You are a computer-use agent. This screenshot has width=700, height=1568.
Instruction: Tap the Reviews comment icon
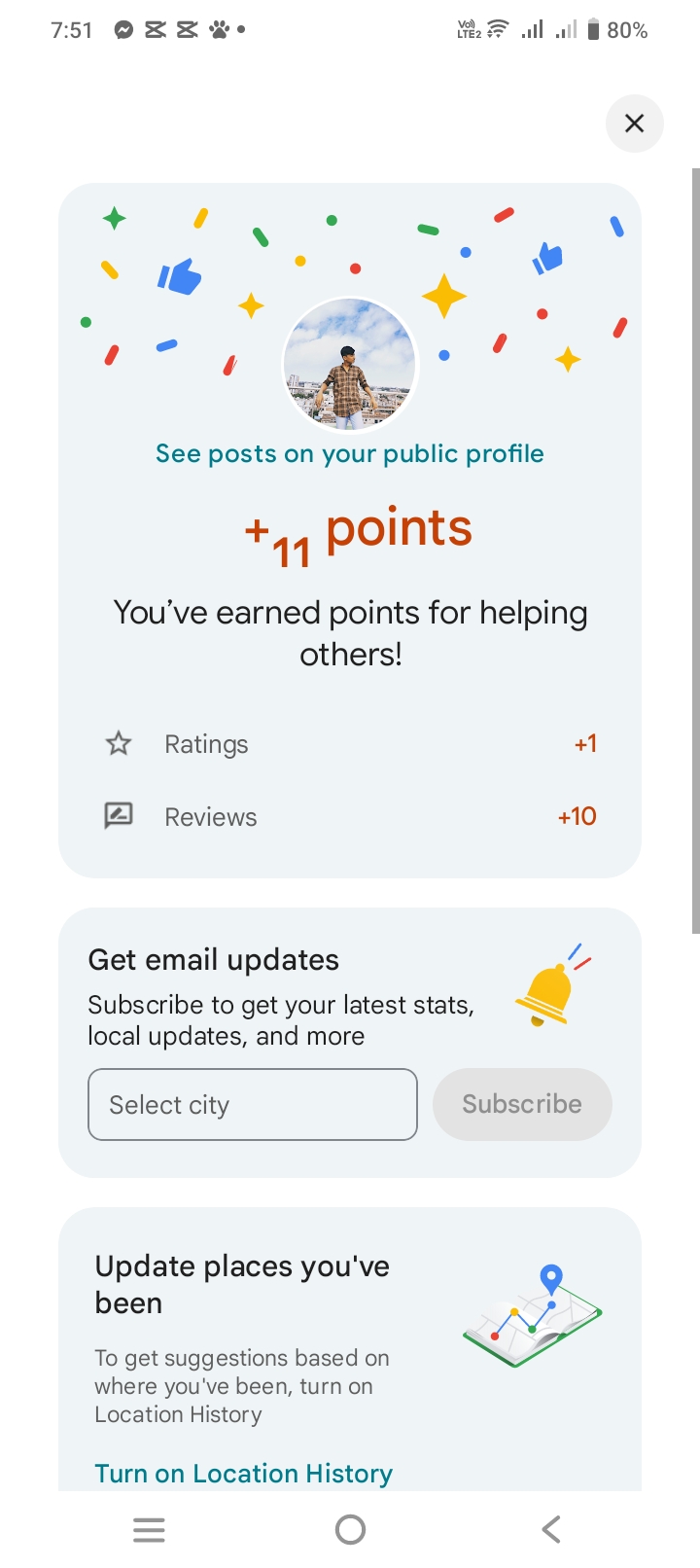[x=119, y=815]
